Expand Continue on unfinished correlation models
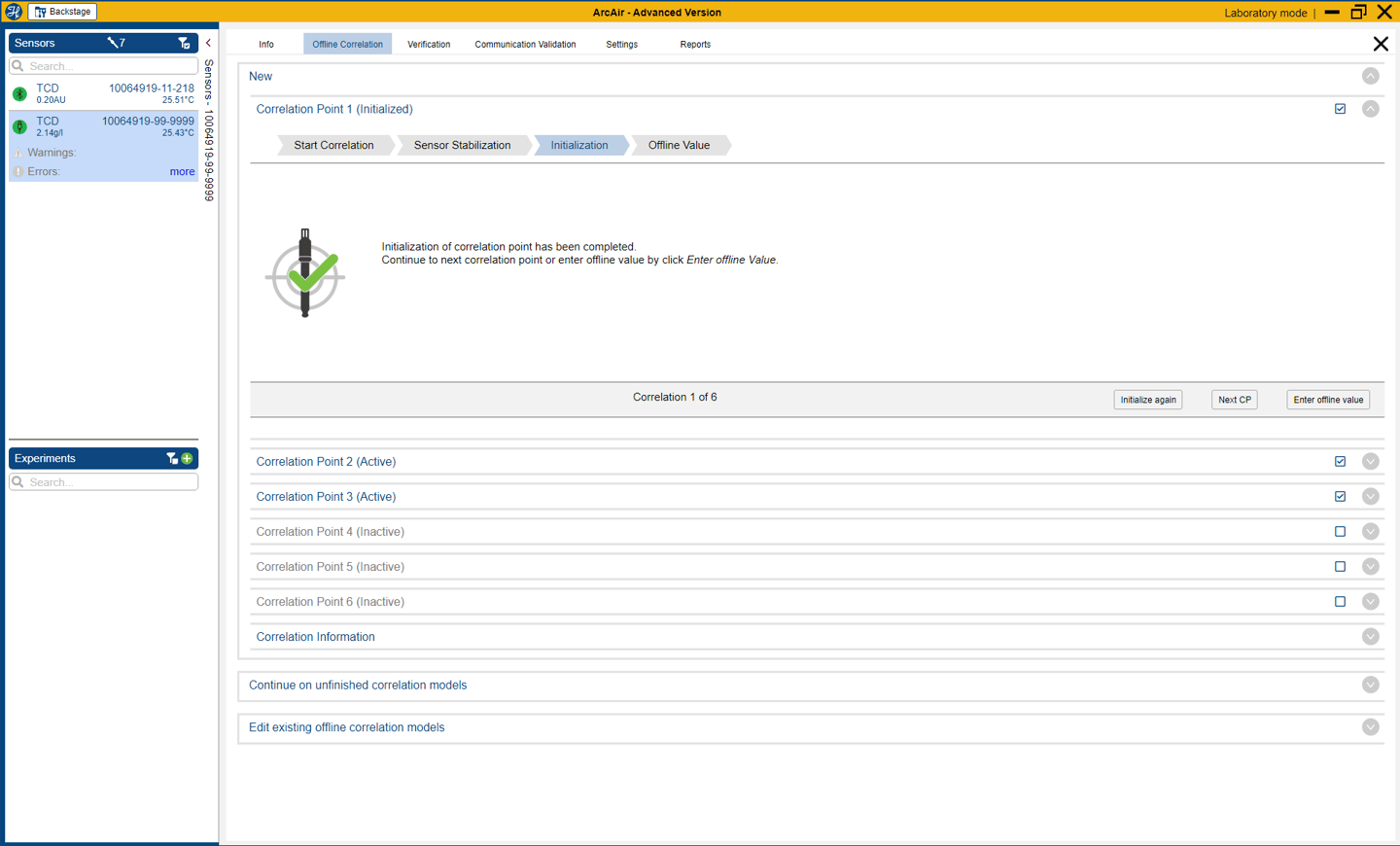This screenshot has height=846, width=1400. point(1370,686)
